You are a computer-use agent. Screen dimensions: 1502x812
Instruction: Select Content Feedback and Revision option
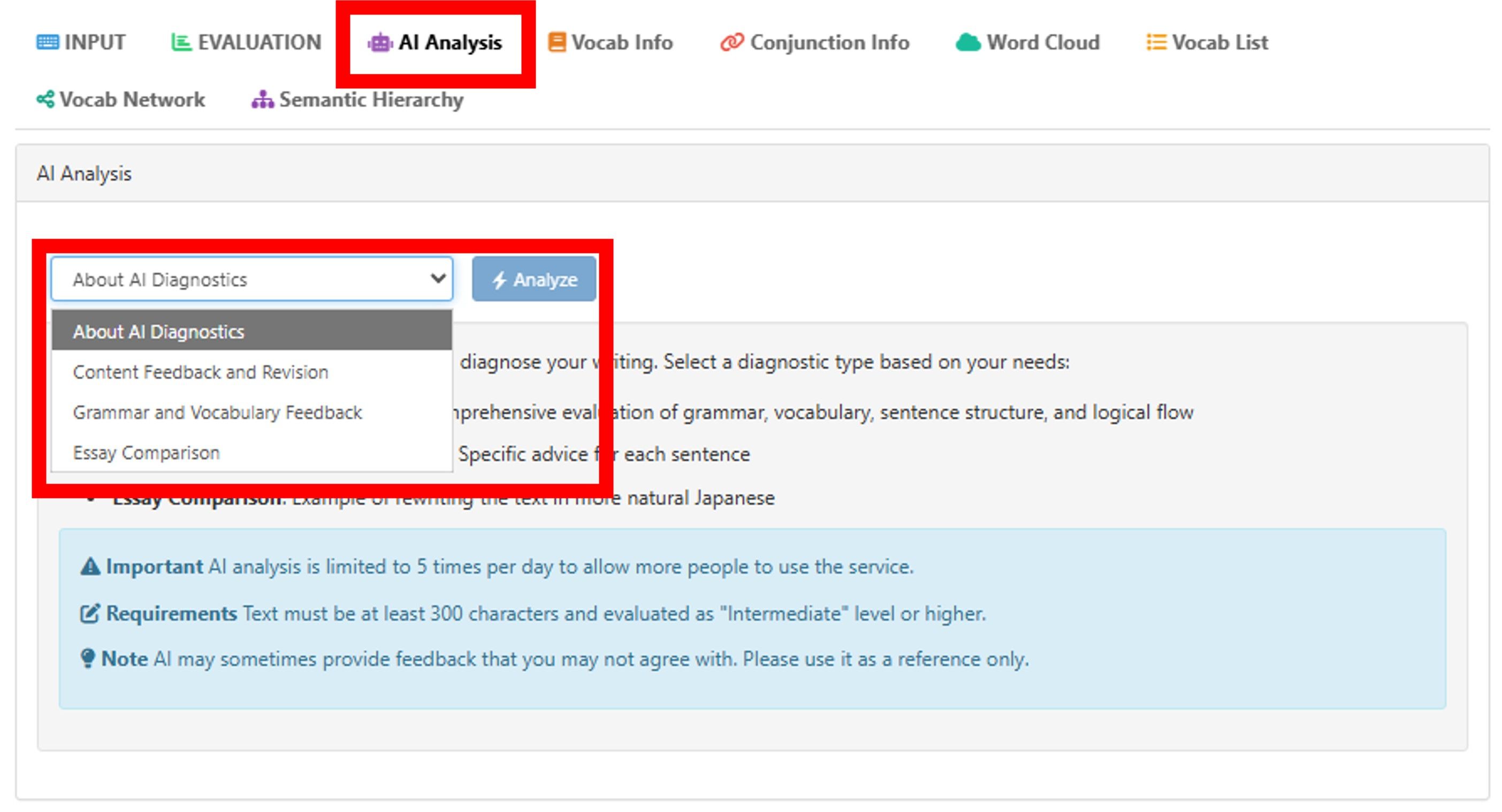point(201,372)
